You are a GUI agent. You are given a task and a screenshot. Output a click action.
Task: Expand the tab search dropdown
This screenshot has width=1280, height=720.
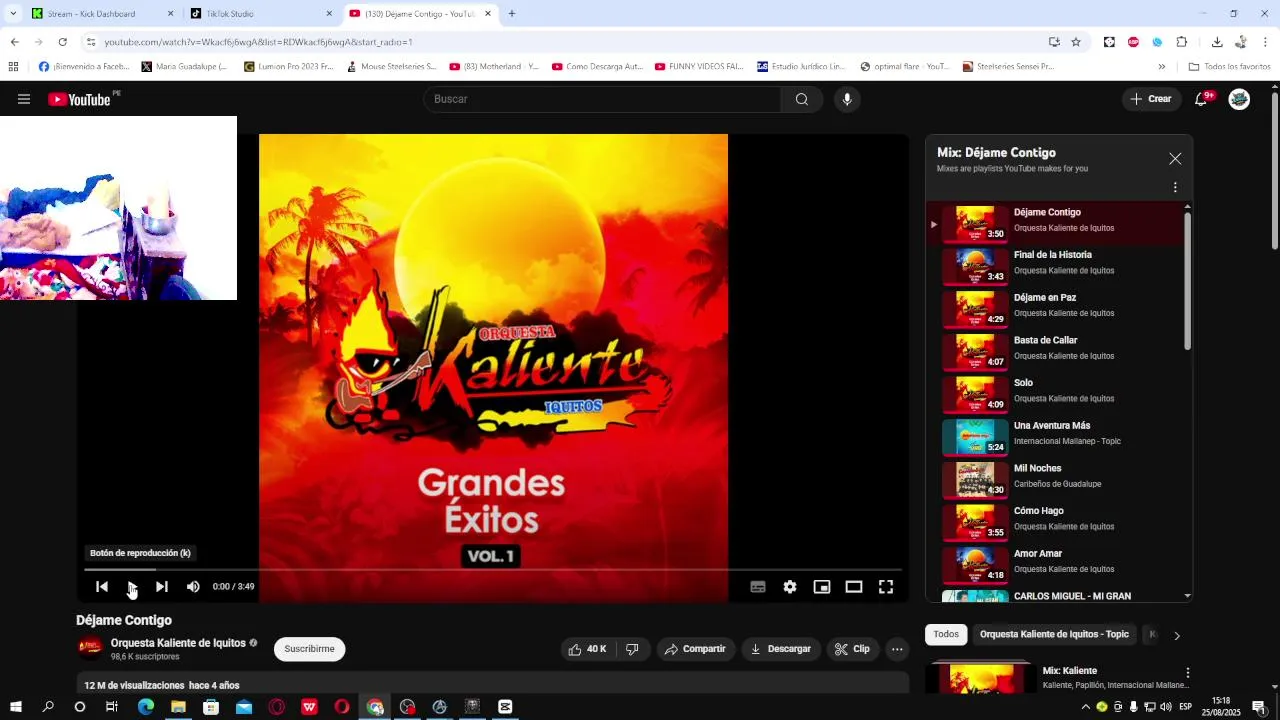[13, 14]
